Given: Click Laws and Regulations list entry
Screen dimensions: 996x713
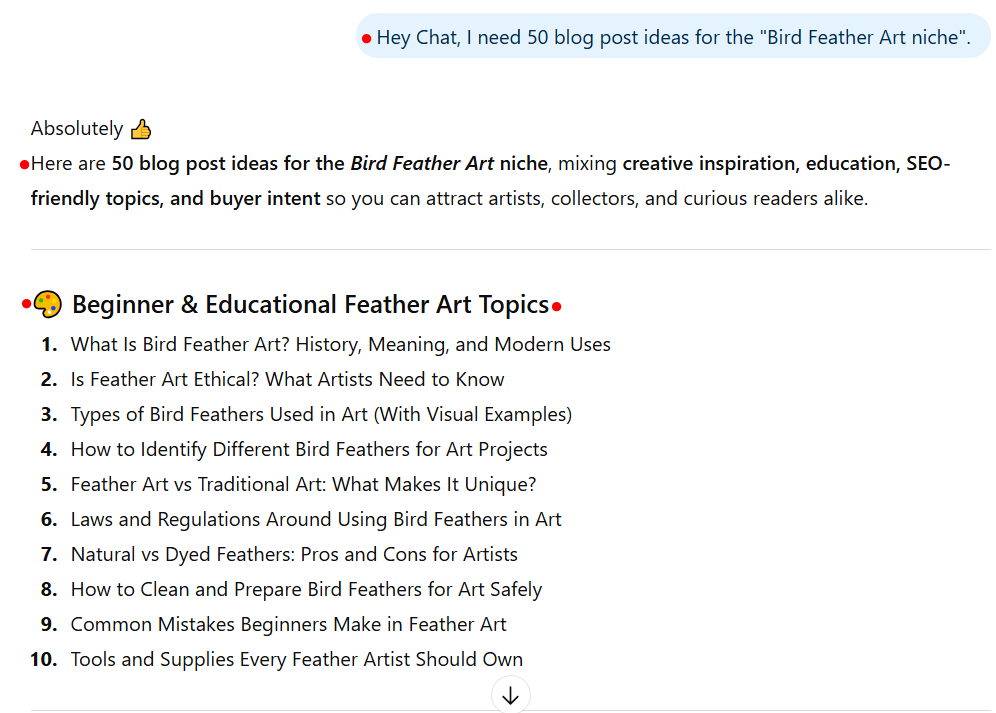Looking at the screenshot, I should [316, 519].
